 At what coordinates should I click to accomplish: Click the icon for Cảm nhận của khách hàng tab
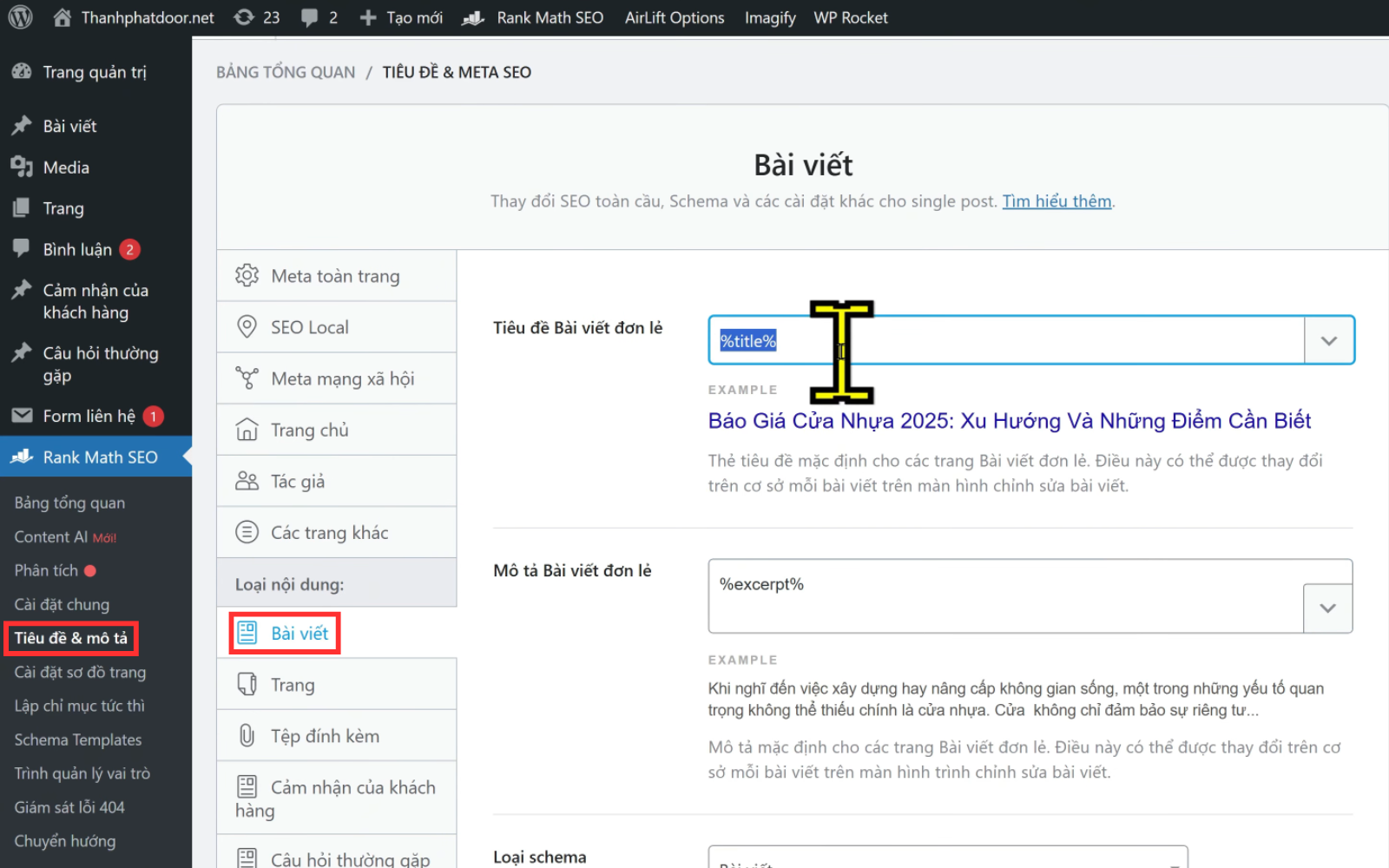pyautogui.click(x=247, y=786)
